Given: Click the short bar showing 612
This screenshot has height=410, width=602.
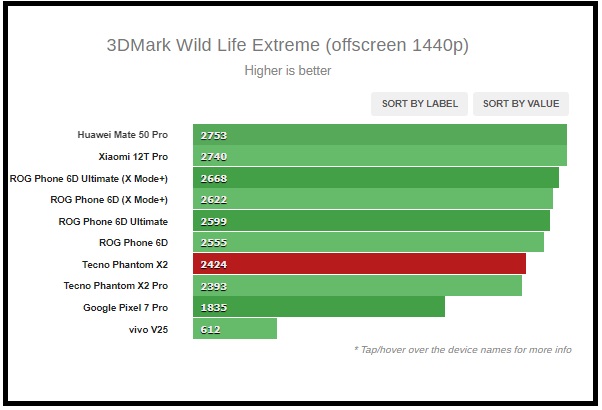Looking at the screenshot, I should coord(234,329).
